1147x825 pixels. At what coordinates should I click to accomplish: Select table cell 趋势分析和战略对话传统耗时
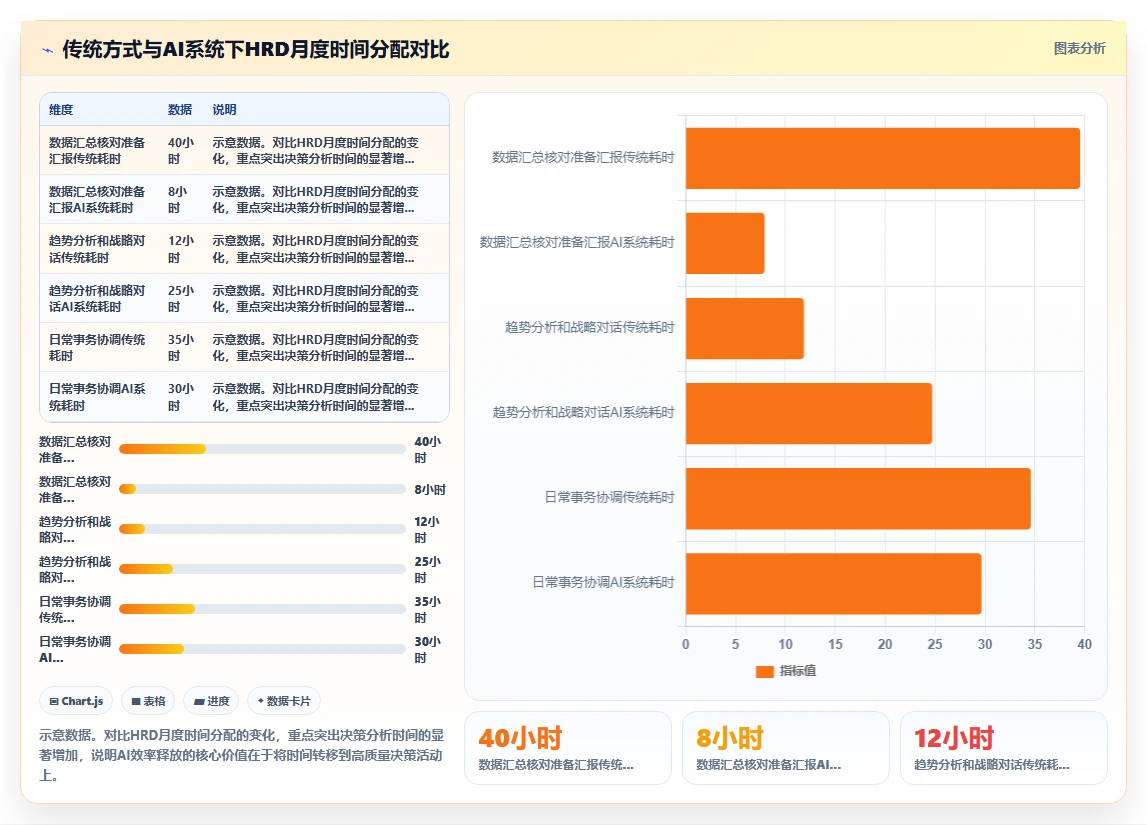pyautogui.click(x=97, y=249)
